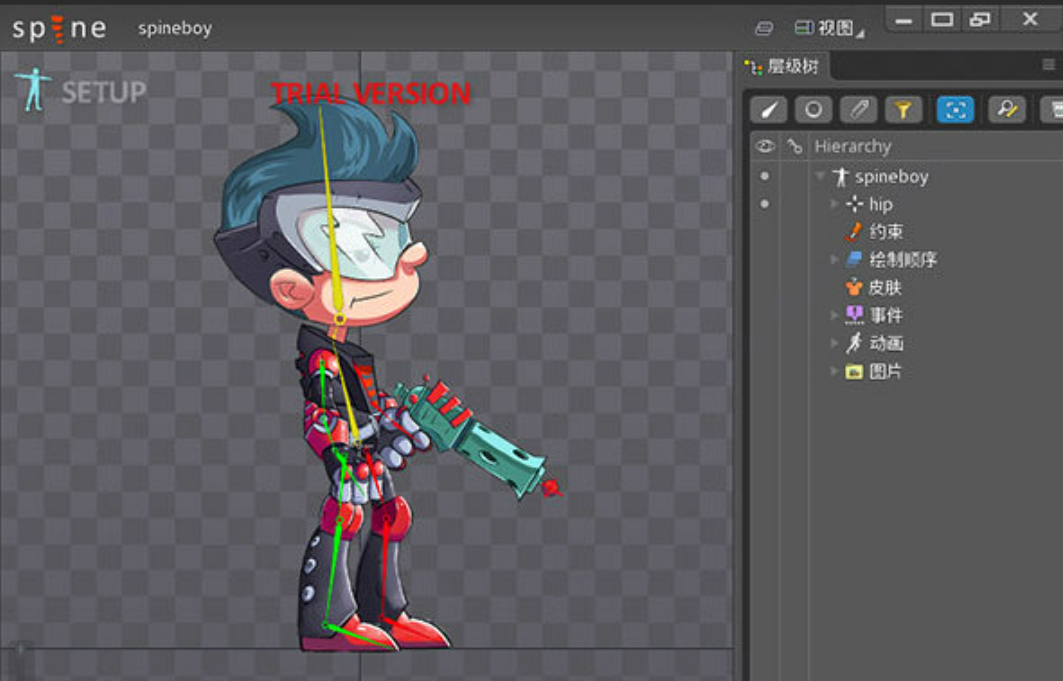Select the 事件 tree item

tap(886, 315)
